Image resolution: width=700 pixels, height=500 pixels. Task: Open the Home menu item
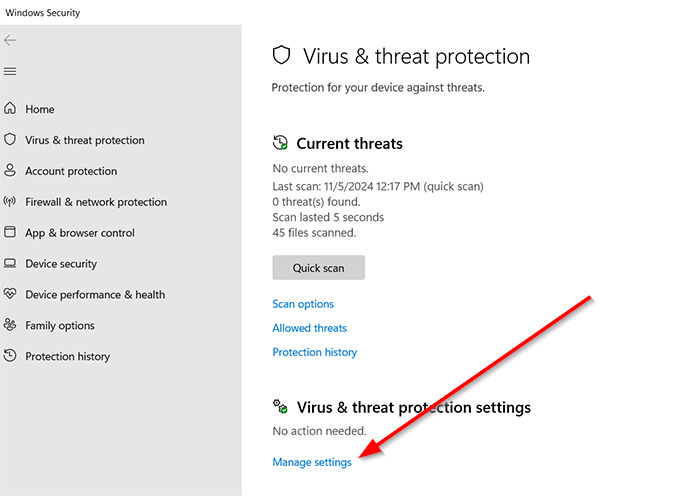click(x=40, y=109)
